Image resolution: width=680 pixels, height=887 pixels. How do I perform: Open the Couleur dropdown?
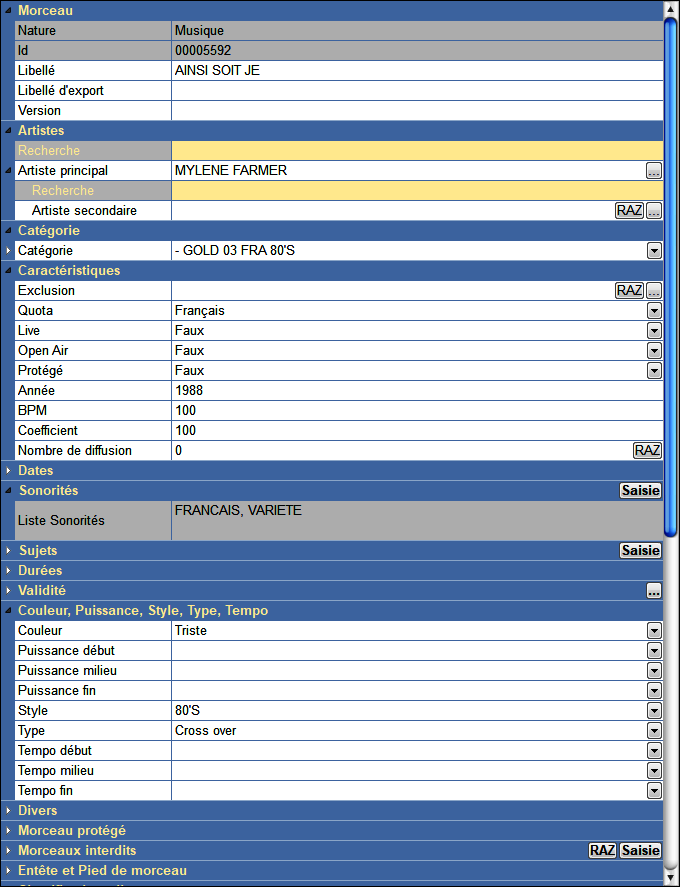coord(654,631)
